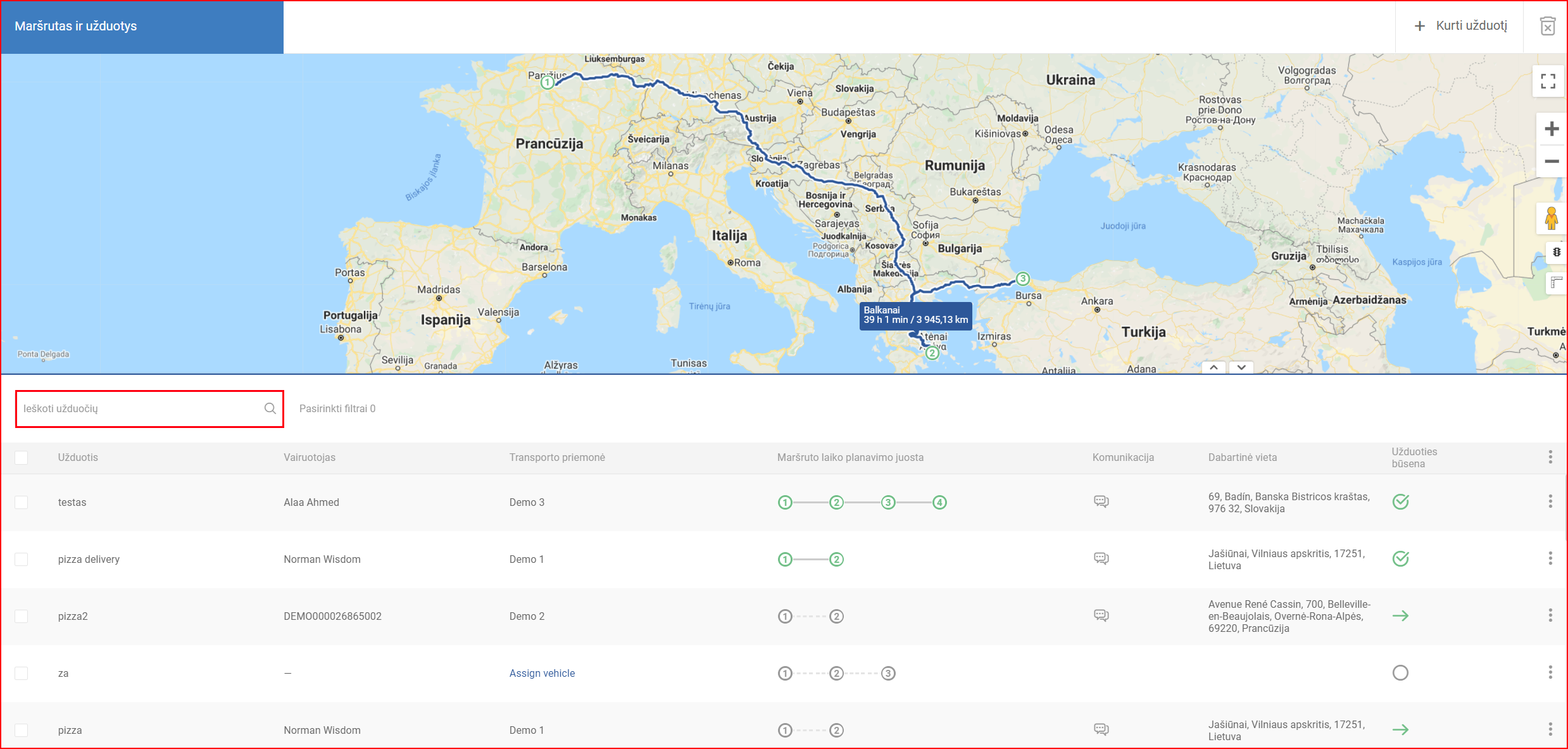Click Maršruto laiko planavimo juosta header
The width and height of the screenshot is (1568, 749).
(850, 457)
